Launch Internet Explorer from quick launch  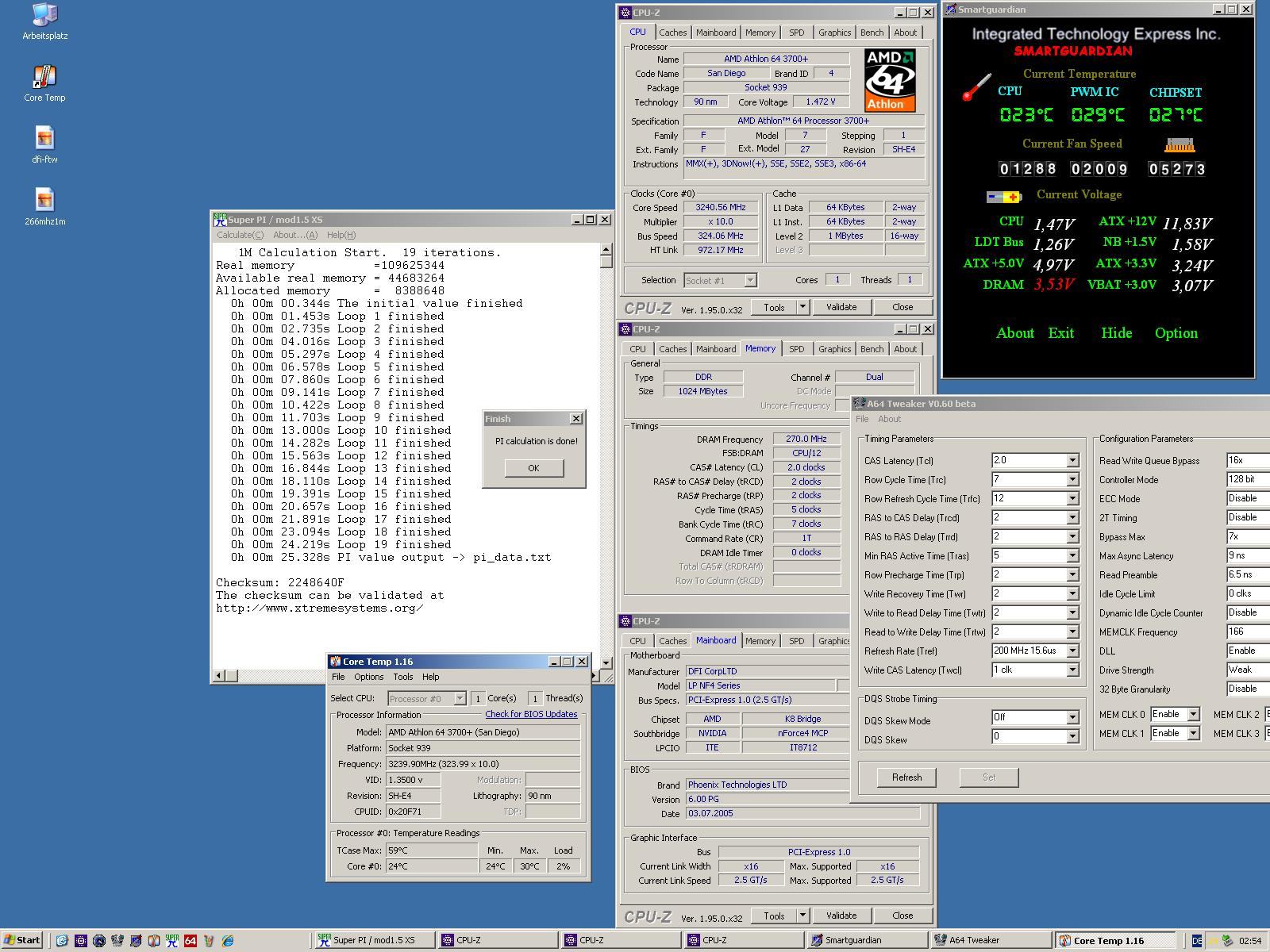point(228,940)
